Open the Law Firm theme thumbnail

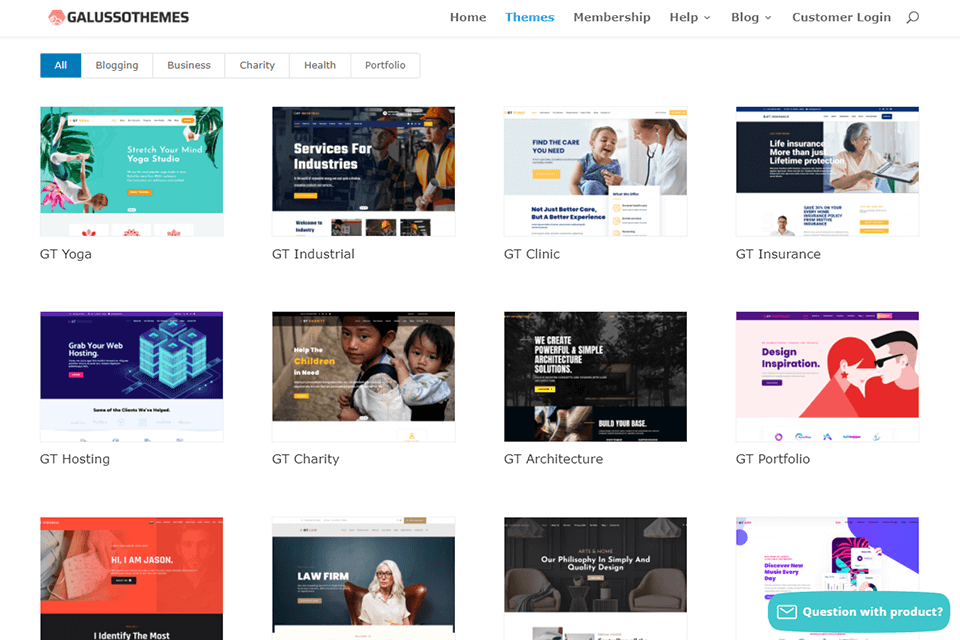click(364, 578)
